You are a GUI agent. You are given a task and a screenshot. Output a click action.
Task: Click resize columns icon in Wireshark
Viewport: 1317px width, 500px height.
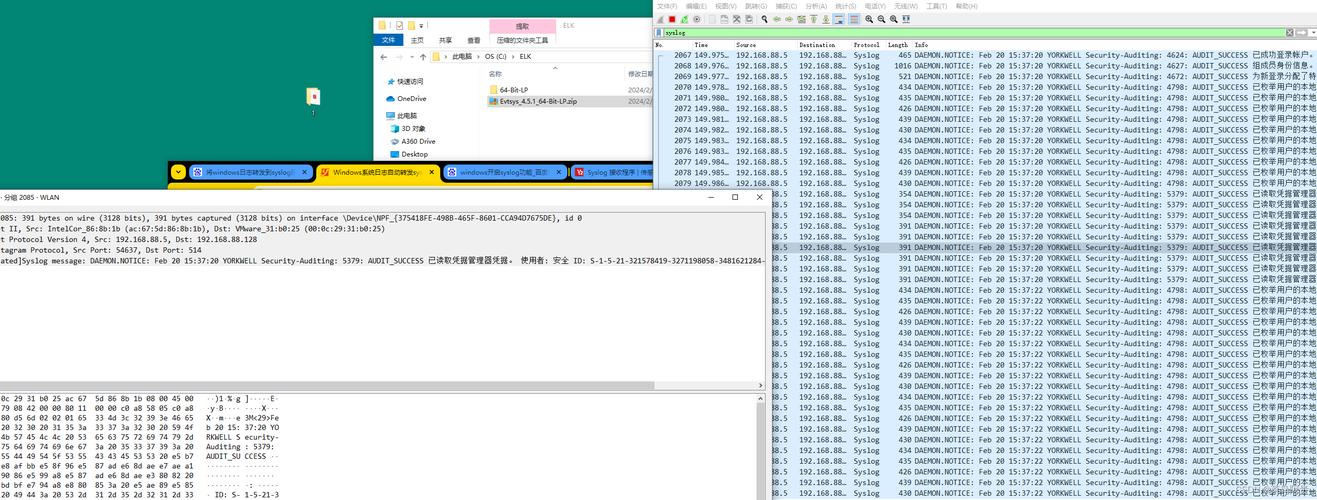(905, 19)
